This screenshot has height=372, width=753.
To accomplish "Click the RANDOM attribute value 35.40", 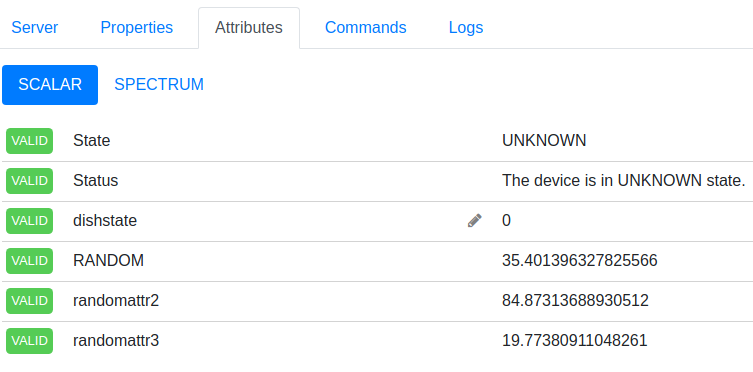I will 580,261.
